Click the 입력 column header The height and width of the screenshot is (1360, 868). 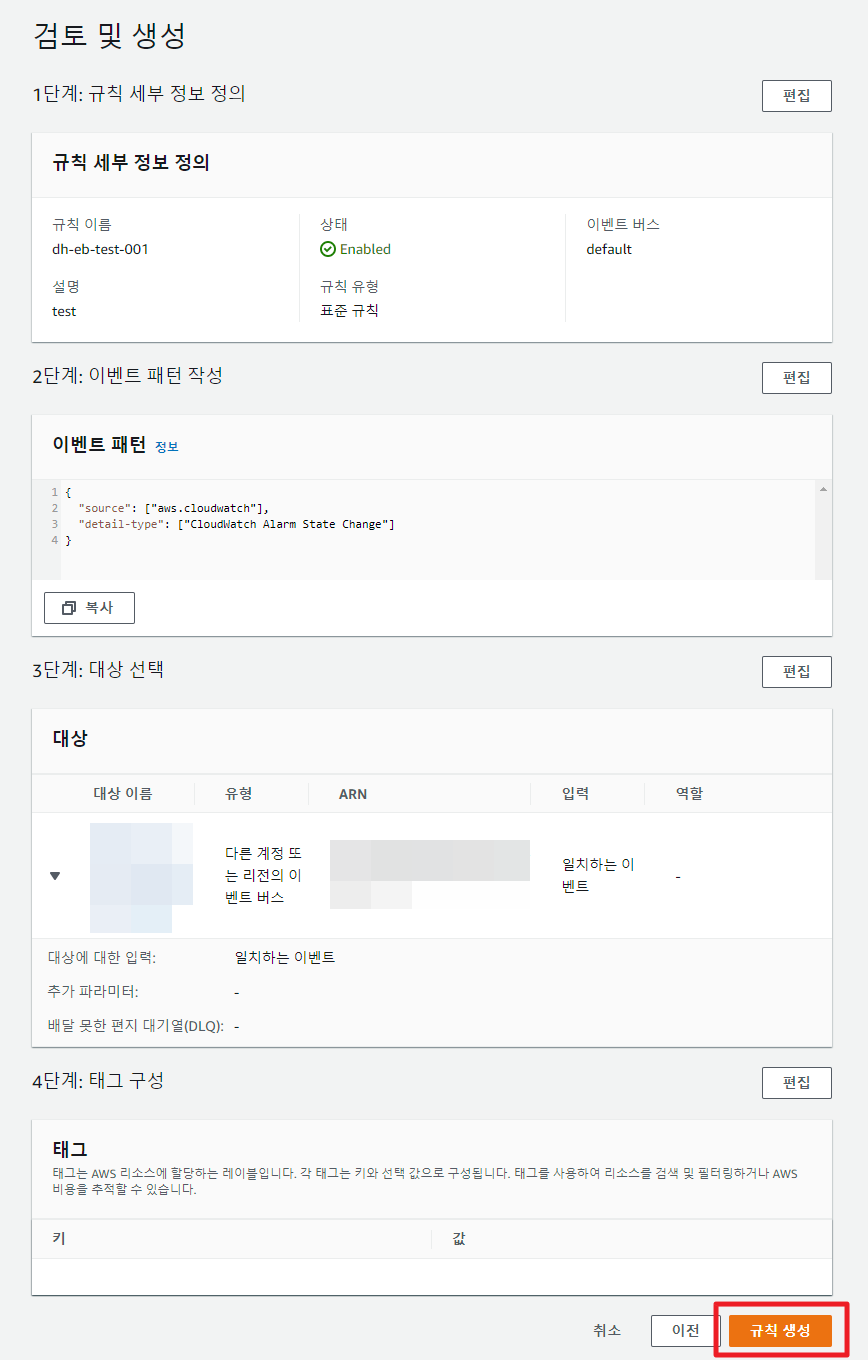click(x=575, y=793)
